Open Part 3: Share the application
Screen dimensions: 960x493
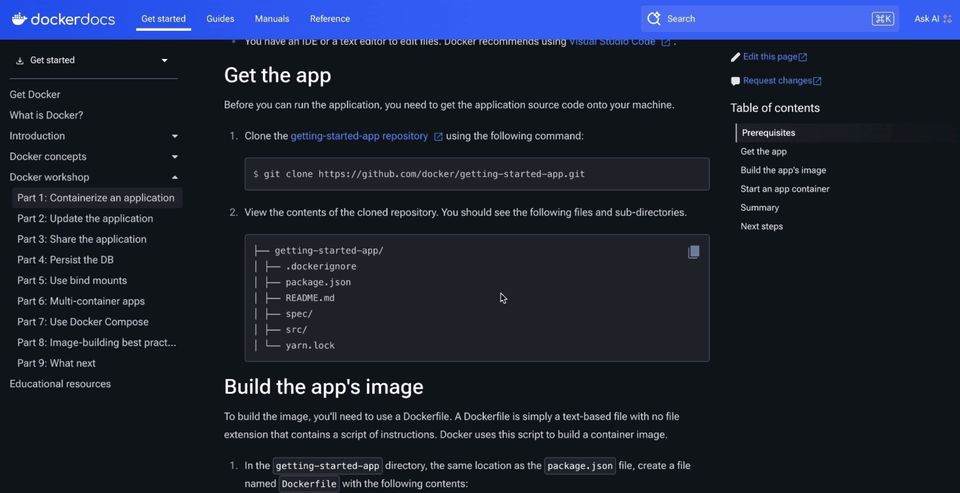tap(81, 239)
